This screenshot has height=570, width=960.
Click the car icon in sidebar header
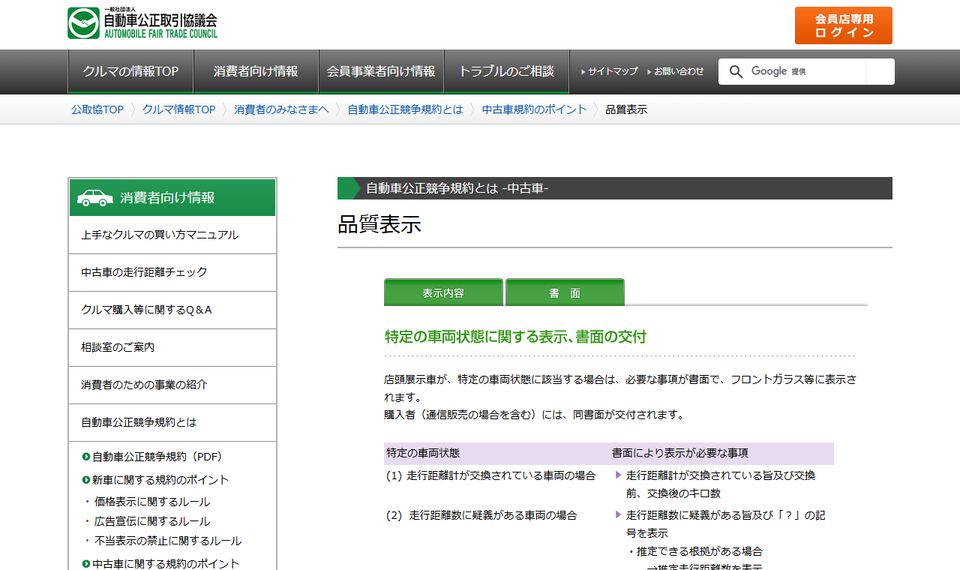point(95,198)
